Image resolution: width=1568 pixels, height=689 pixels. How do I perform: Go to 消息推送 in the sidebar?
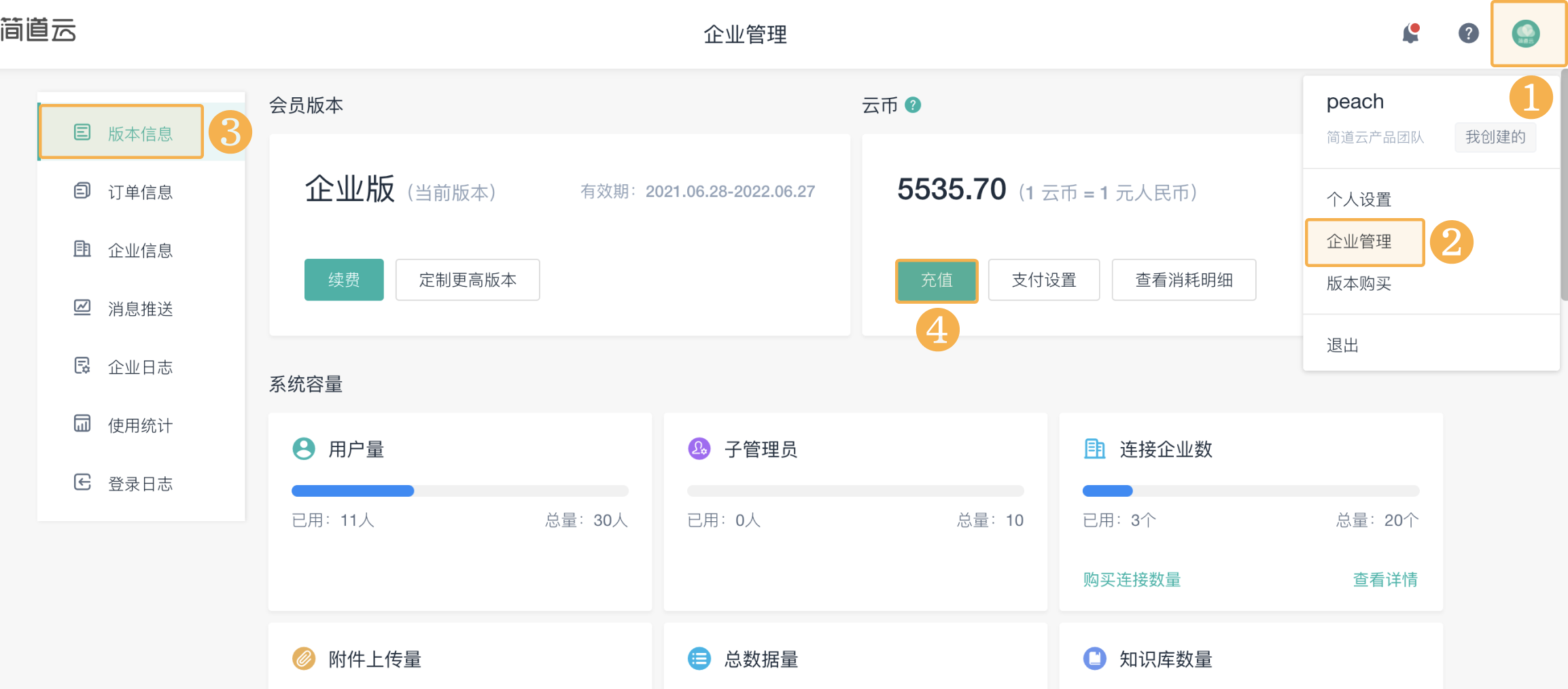(x=141, y=309)
